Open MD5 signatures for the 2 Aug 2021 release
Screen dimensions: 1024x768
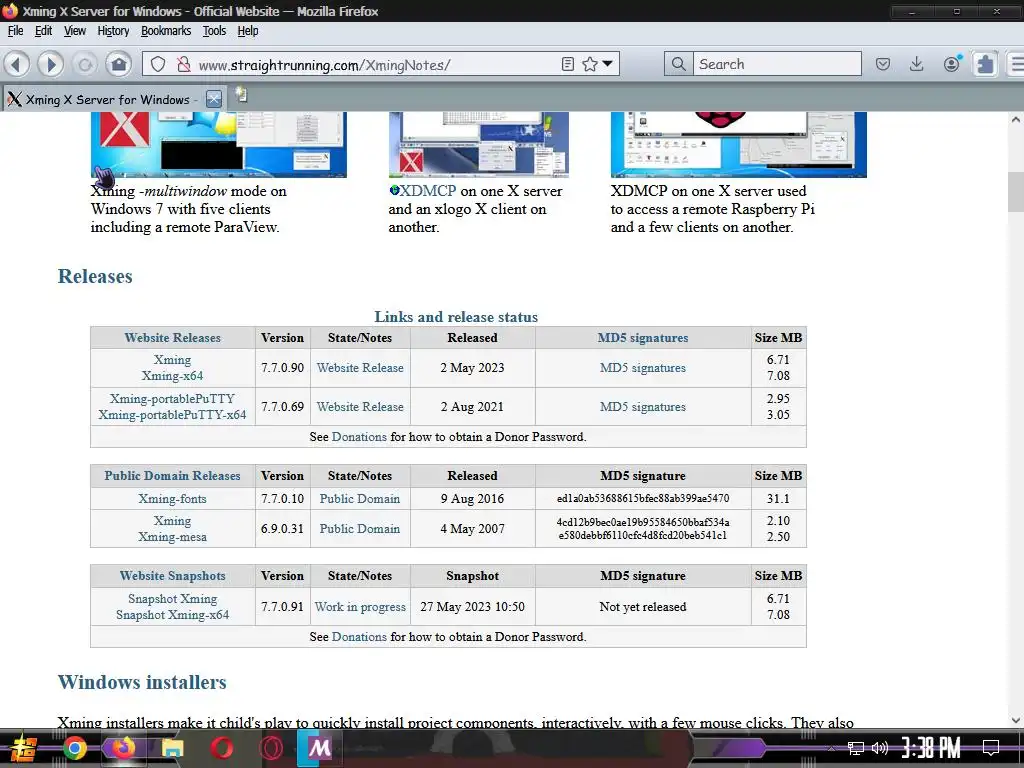643,407
